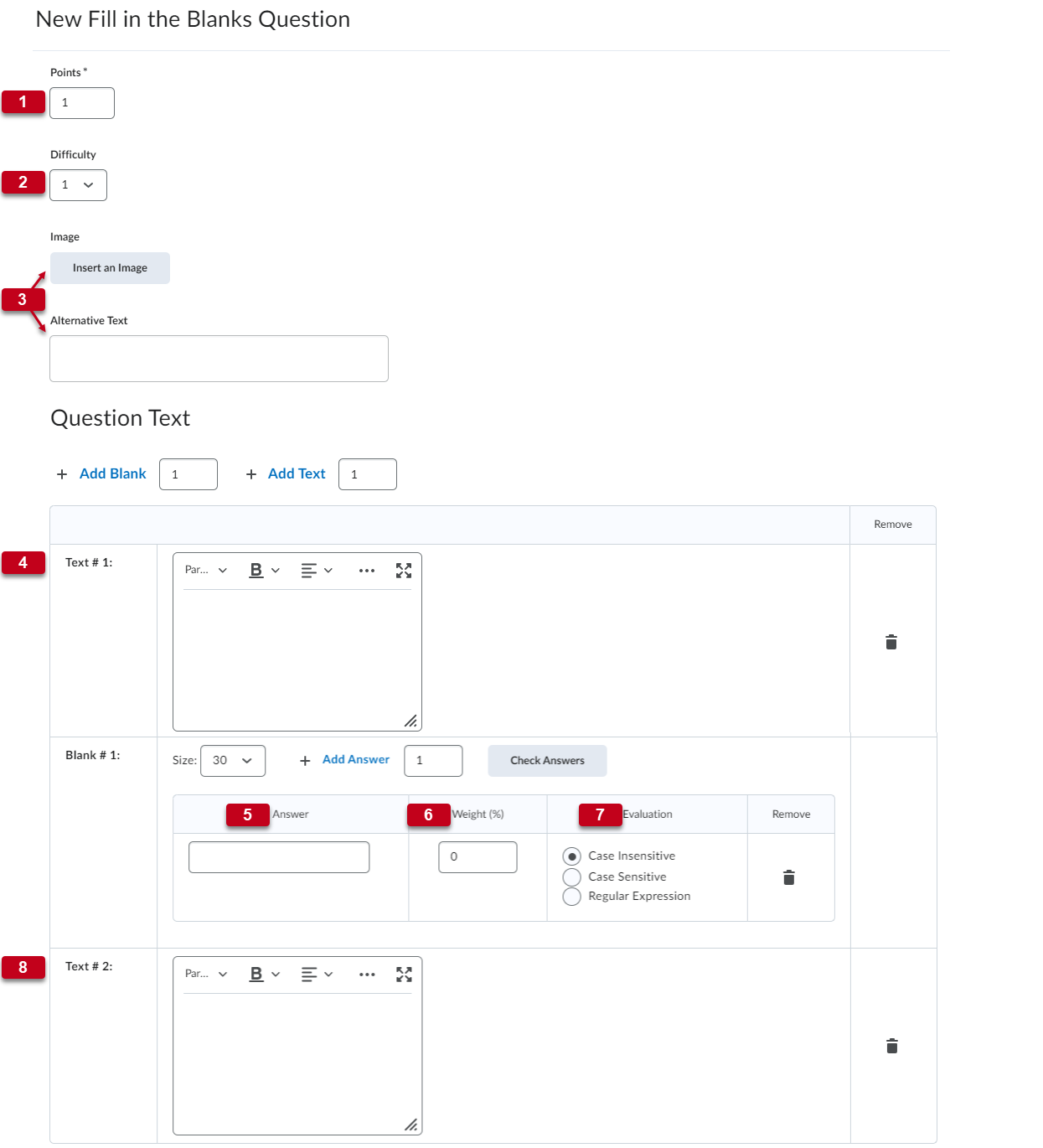
Task: Click the plus icon beside Add Answer
Action: 305,761
